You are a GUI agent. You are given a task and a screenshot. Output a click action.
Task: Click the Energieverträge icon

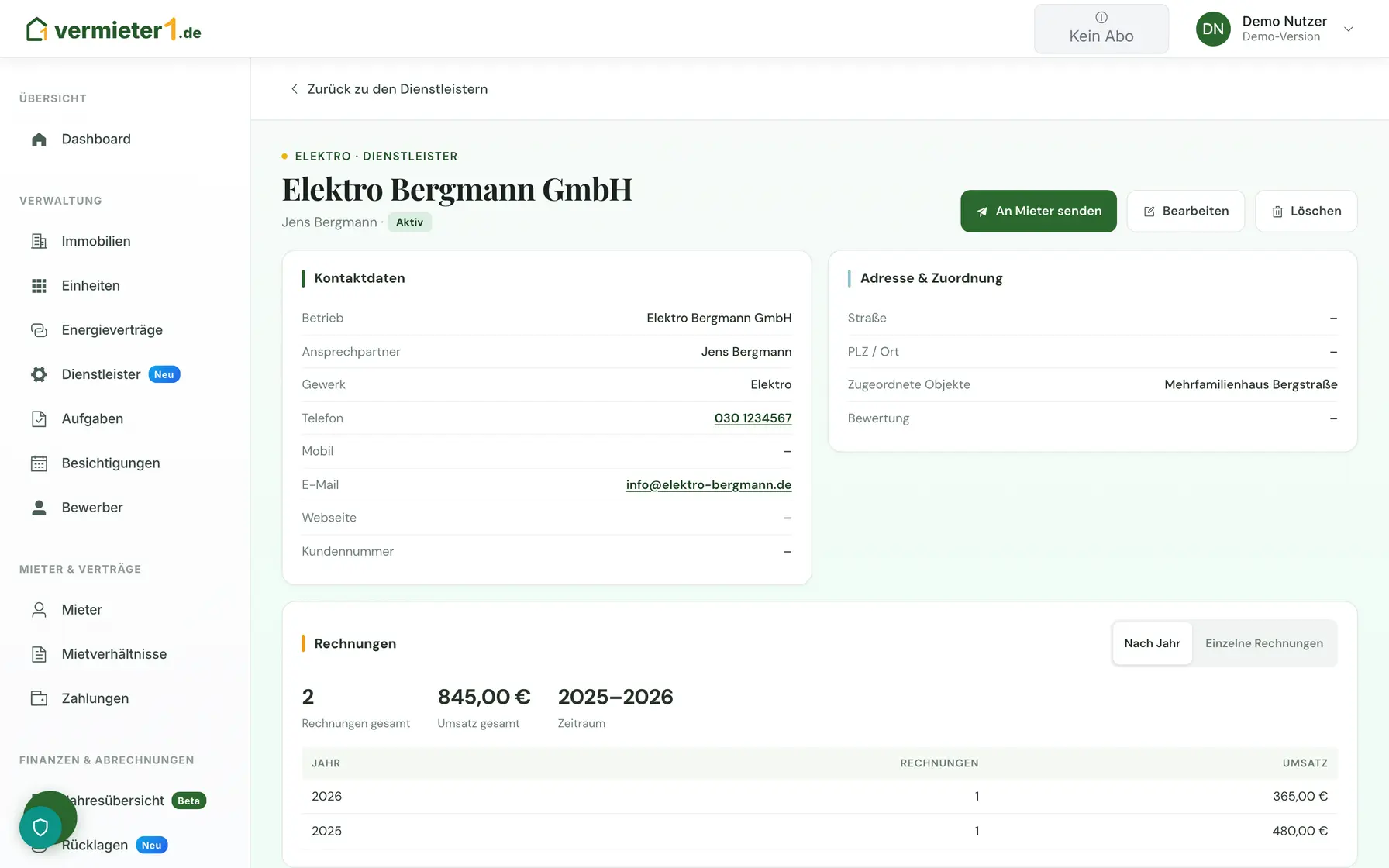(39, 330)
